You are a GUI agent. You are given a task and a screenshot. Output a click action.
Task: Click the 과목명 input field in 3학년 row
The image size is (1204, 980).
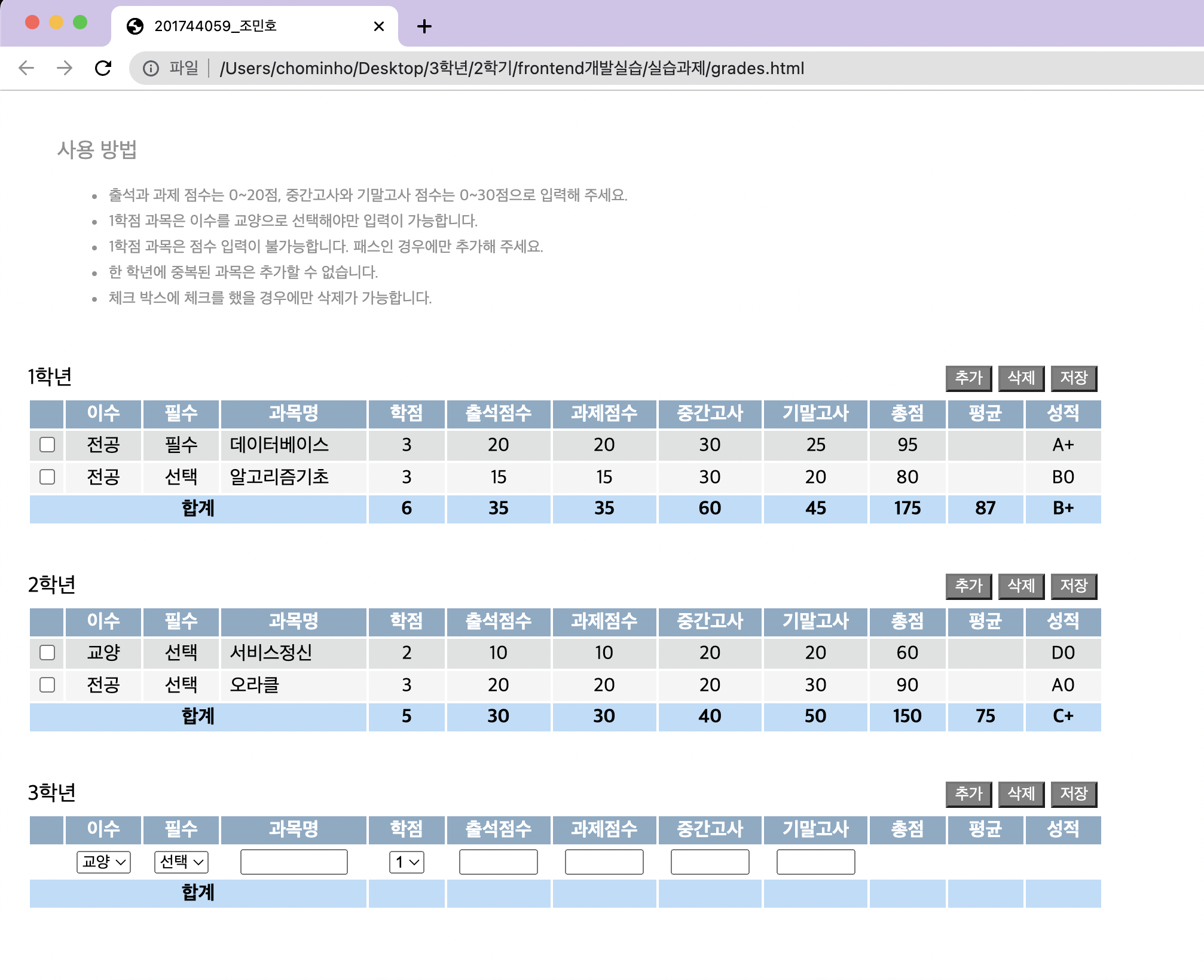click(x=293, y=862)
